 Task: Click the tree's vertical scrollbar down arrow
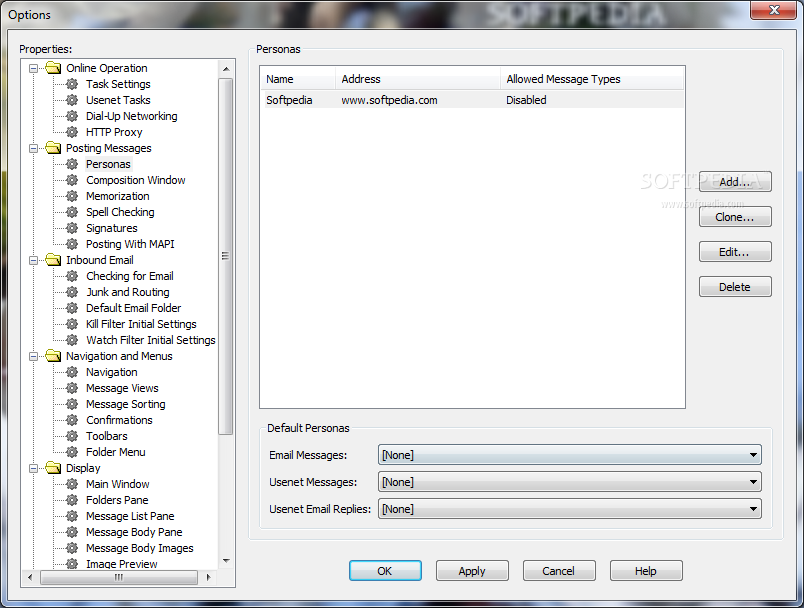pos(226,561)
